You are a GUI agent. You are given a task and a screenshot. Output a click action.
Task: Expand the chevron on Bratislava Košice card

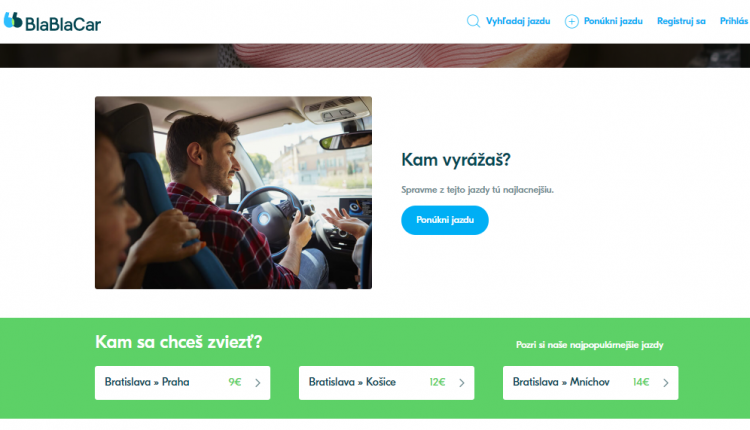[x=462, y=383]
